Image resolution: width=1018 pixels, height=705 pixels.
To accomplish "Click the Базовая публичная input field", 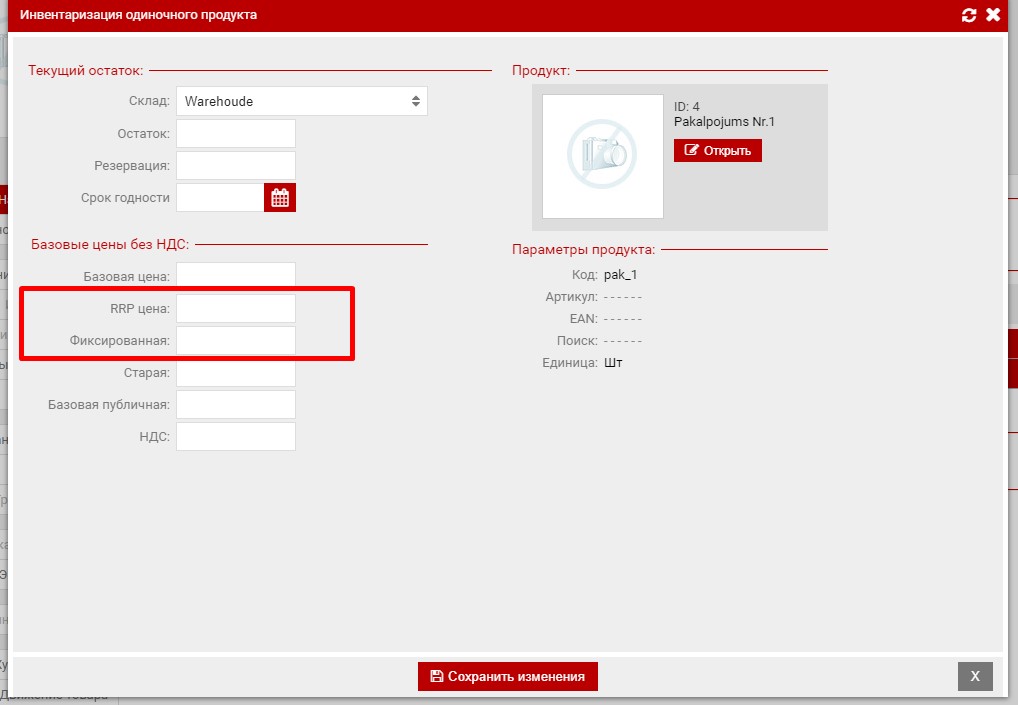I will [x=236, y=404].
